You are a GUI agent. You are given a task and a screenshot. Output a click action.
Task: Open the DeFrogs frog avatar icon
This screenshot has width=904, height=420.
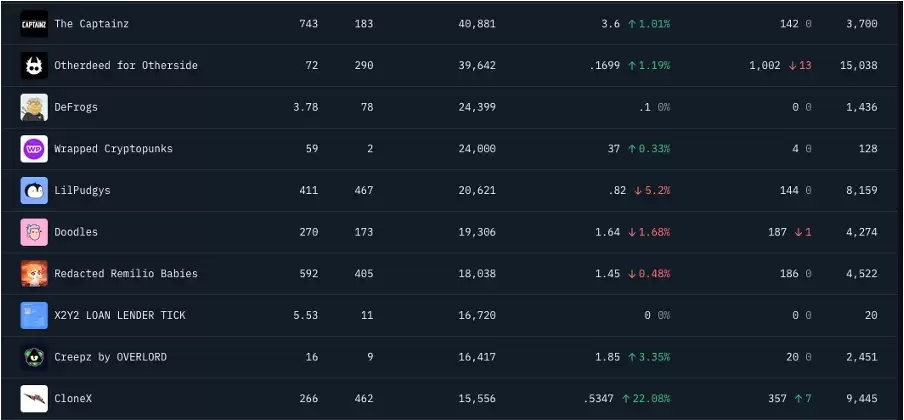[34, 107]
